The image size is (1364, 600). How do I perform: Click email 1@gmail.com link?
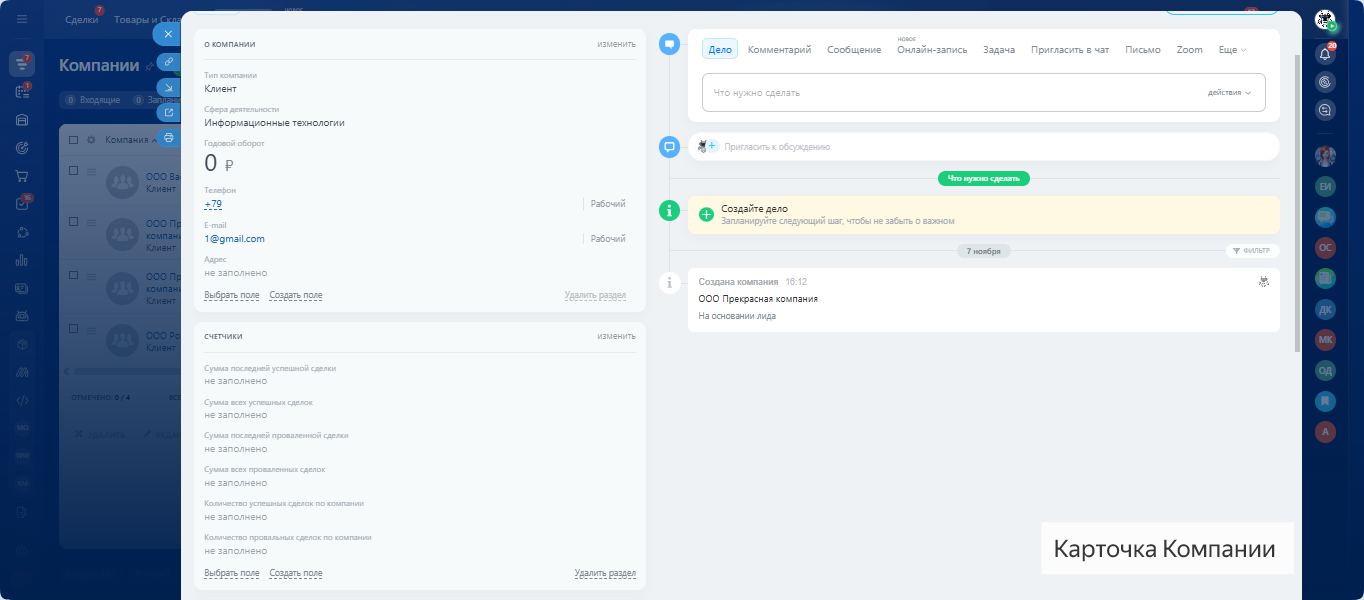click(x=234, y=239)
